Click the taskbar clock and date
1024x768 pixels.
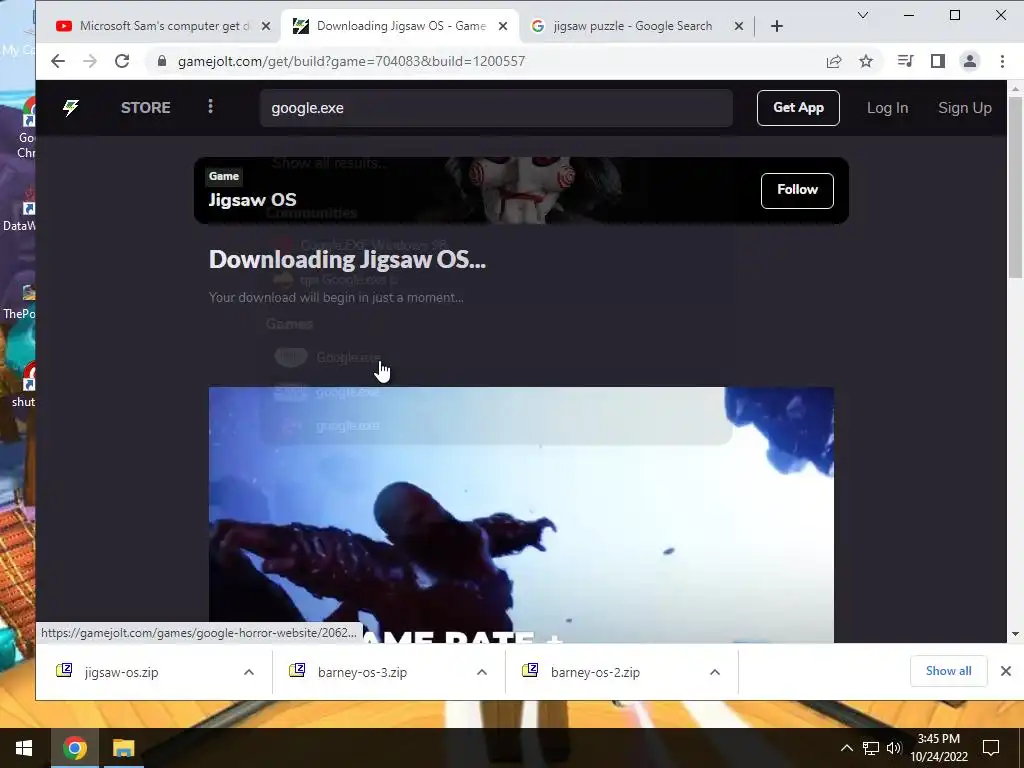(x=938, y=748)
